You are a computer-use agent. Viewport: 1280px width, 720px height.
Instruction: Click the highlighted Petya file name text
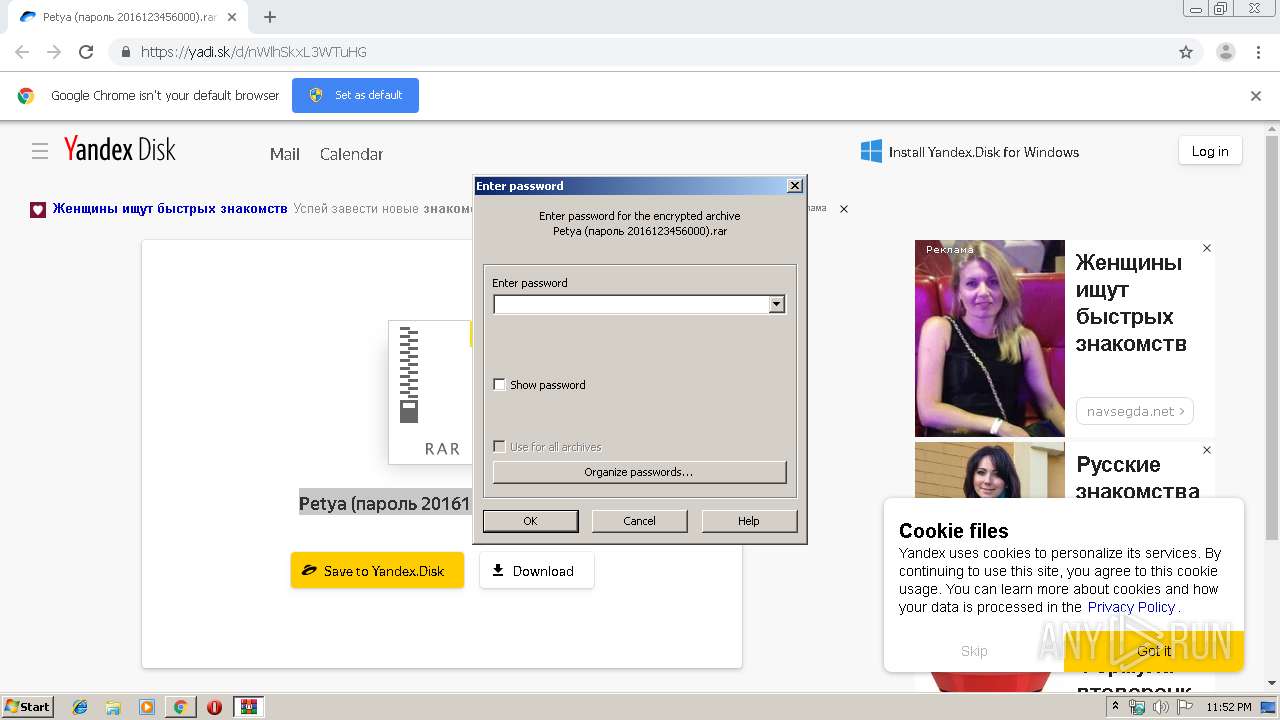coord(385,504)
